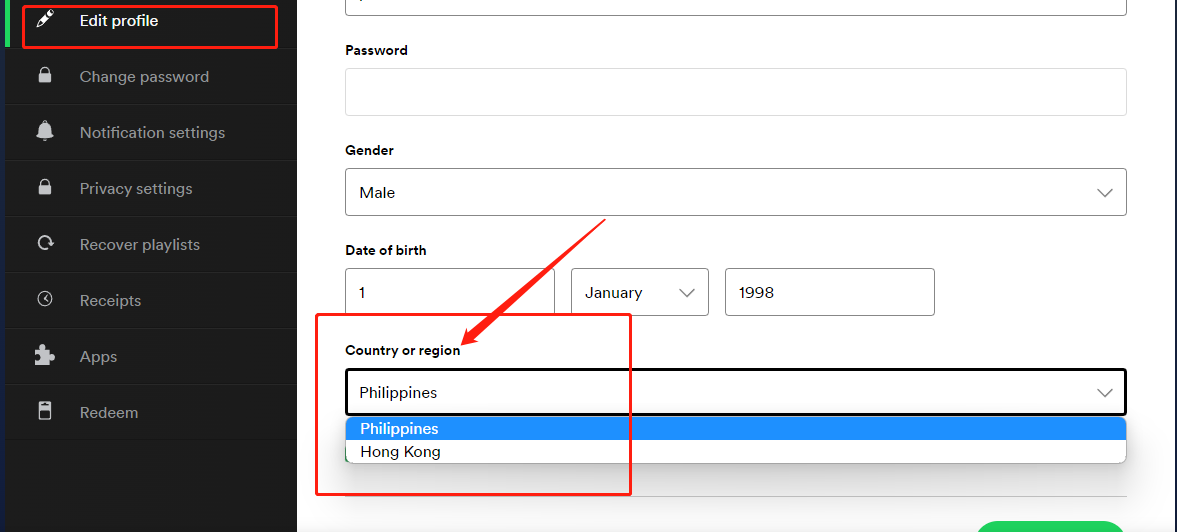Image resolution: width=1177 pixels, height=532 pixels.
Task: Click the lock icon beside Change password
Action: [x=45, y=76]
